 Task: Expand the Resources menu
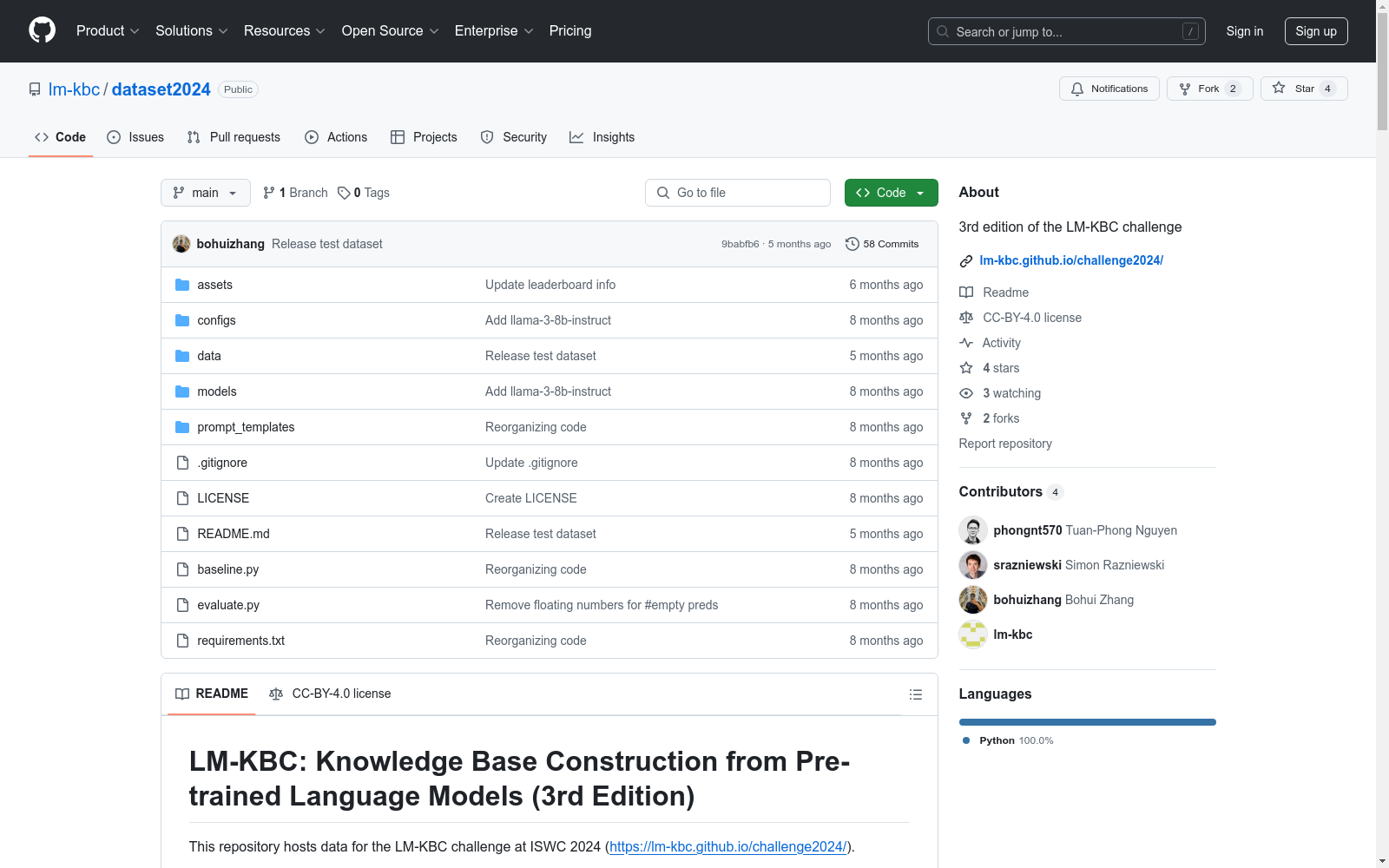[x=285, y=30]
